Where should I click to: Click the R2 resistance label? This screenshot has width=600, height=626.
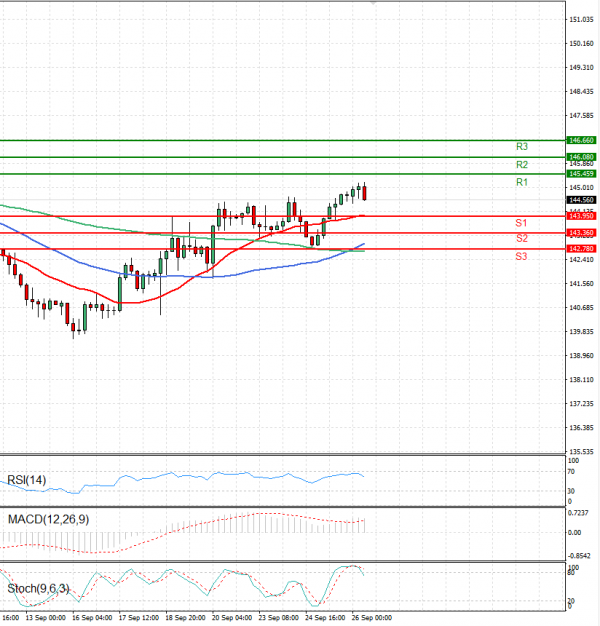click(521, 164)
